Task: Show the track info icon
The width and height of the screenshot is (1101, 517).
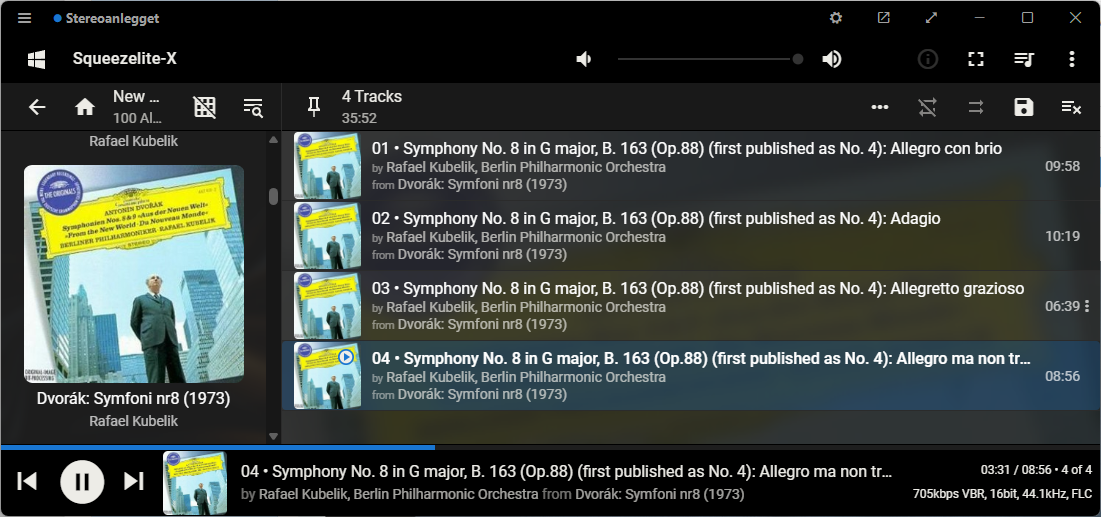Action: (x=928, y=59)
